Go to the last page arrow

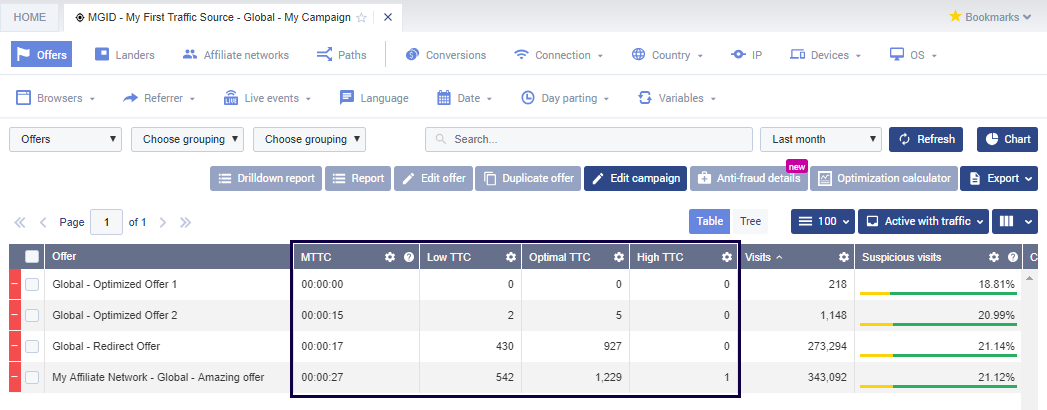[185, 222]
